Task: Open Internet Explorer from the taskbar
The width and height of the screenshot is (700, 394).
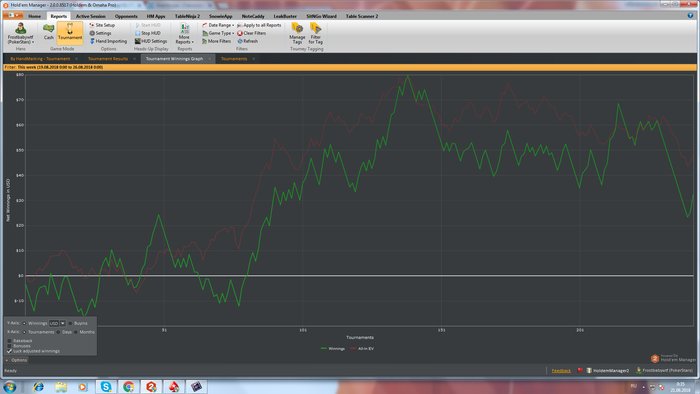Action: click(38, 387)
